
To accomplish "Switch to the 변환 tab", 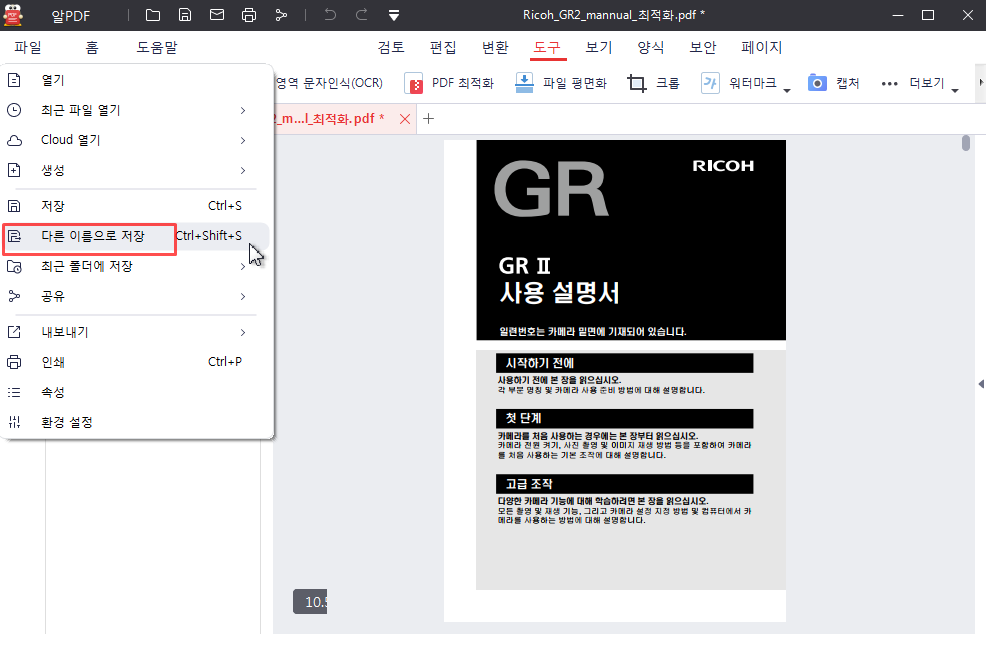I will click(496, 47).
